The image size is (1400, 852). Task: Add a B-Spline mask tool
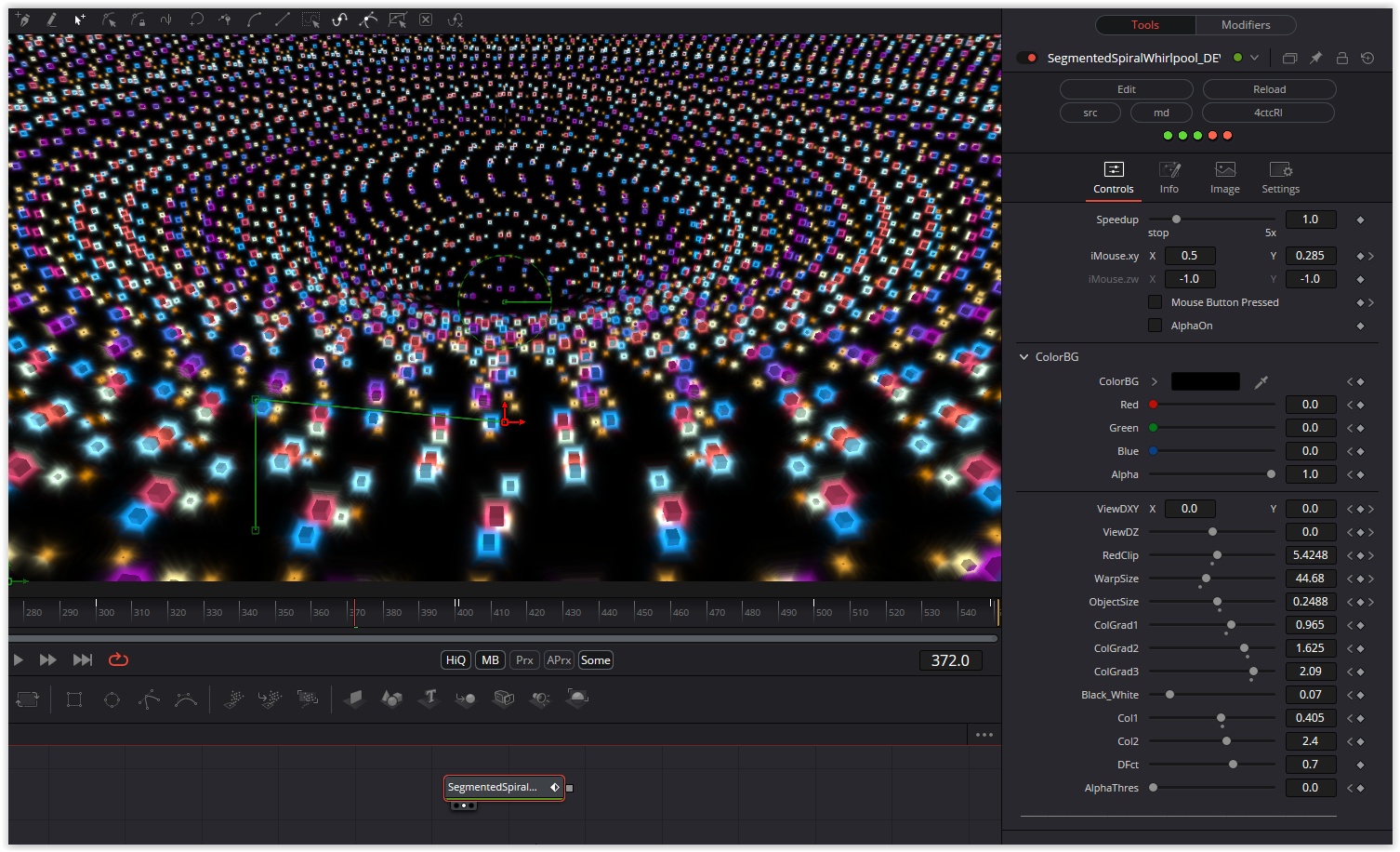tap(186, 699)
